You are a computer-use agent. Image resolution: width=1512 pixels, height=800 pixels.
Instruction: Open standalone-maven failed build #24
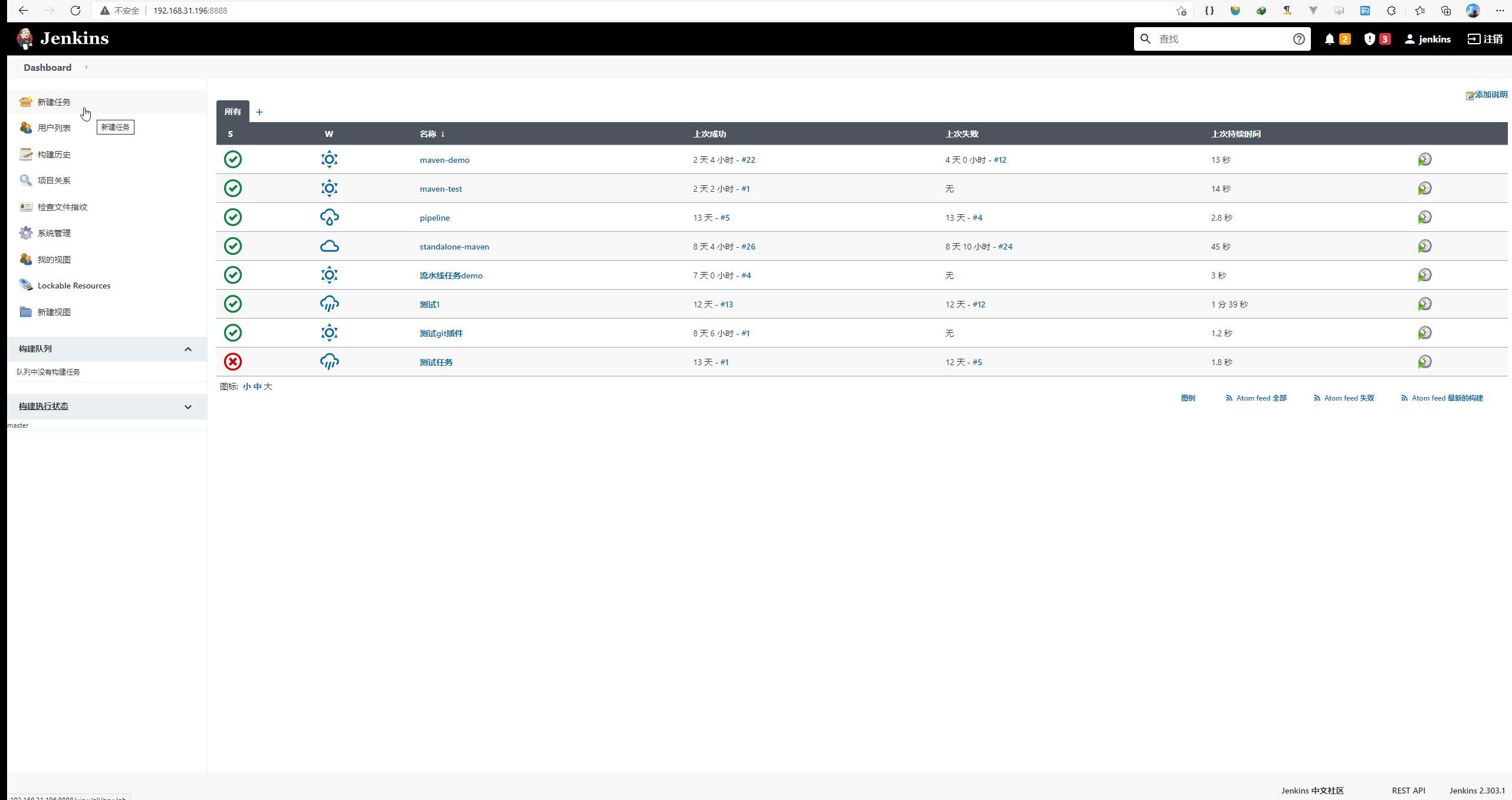pos(1005,247)
